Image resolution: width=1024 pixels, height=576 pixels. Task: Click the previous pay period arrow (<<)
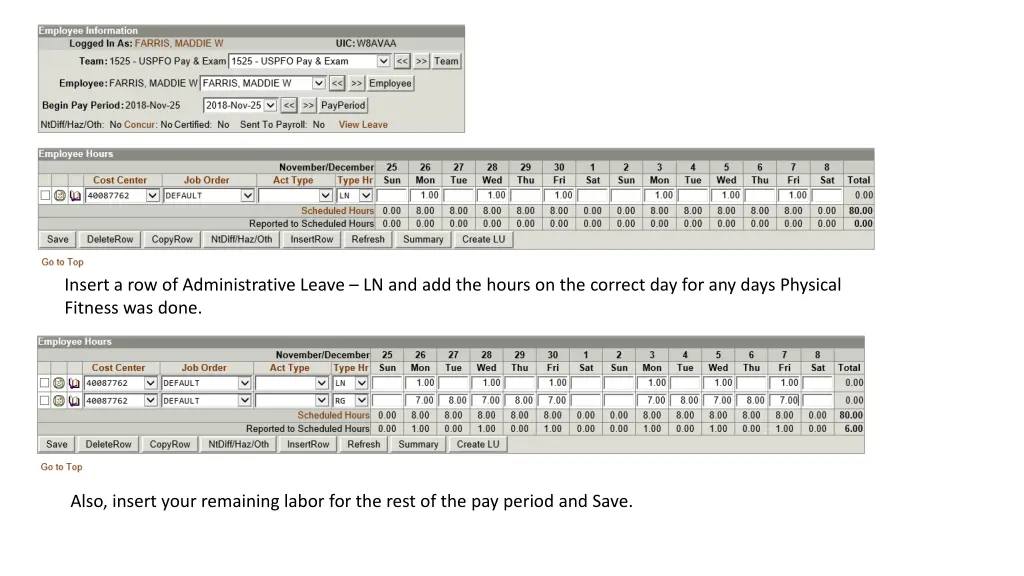point(290,105)
